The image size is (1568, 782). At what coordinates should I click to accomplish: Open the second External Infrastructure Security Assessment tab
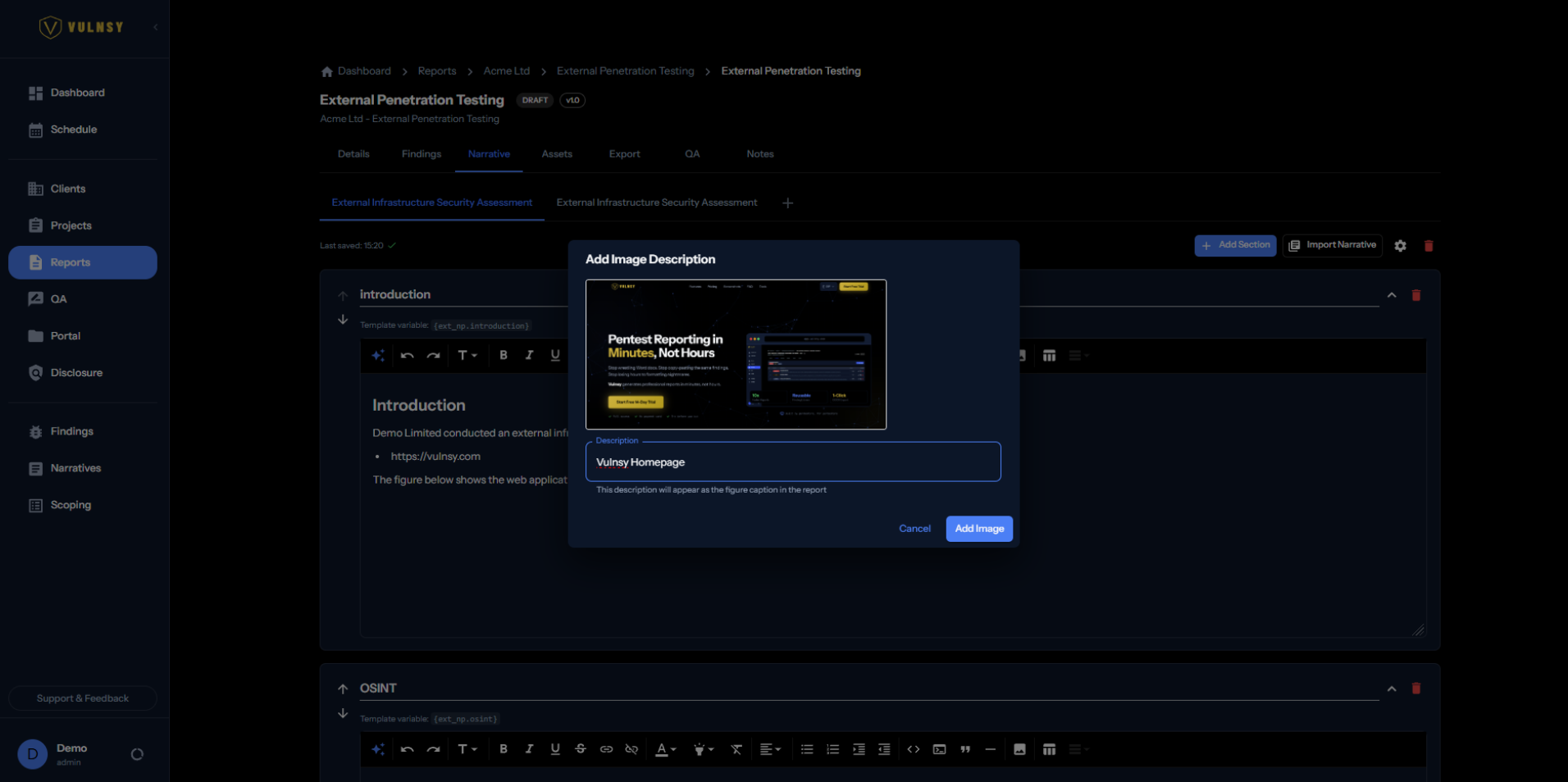(657, 202)
